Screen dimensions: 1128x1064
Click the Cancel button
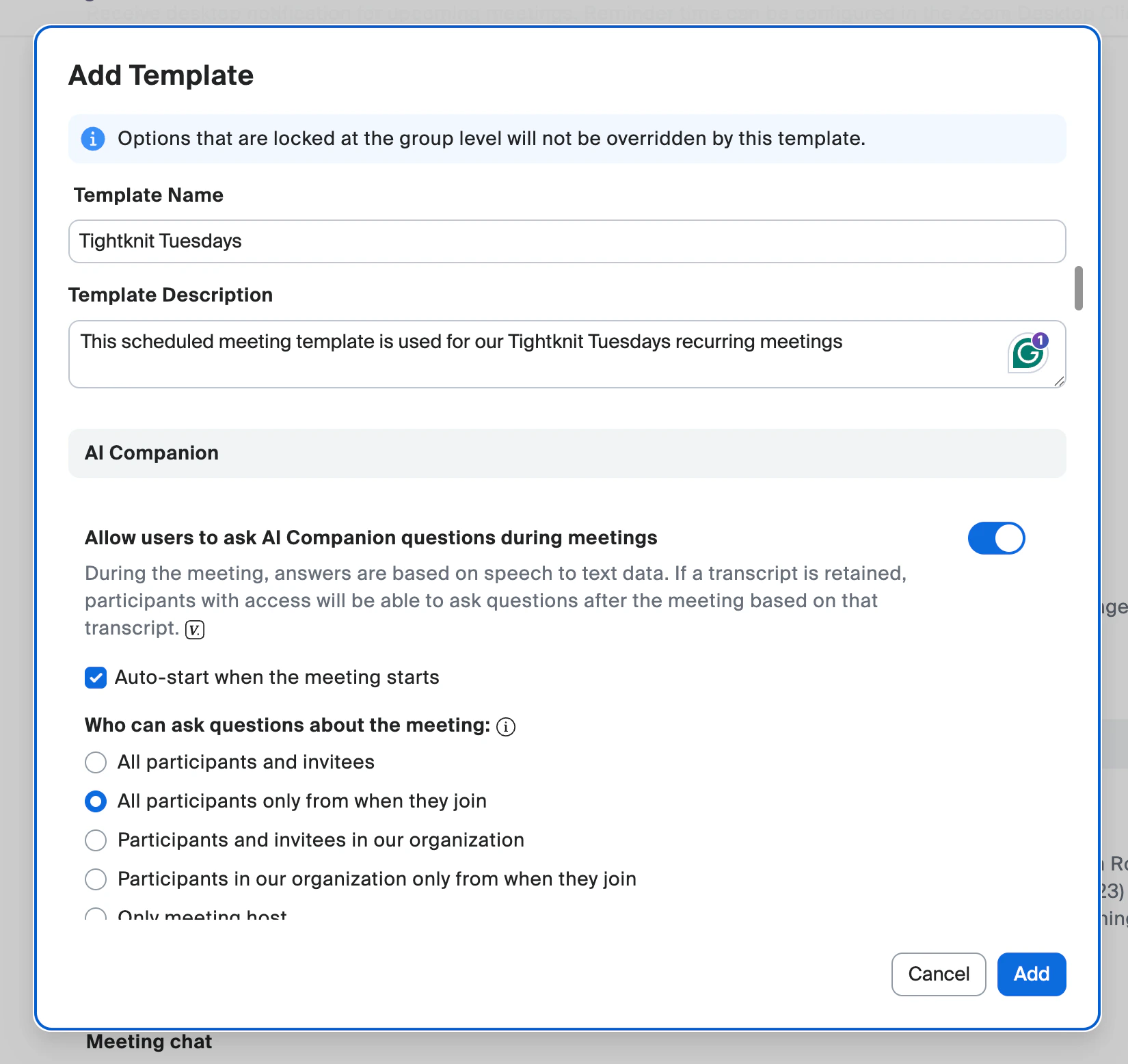(938, 974)
